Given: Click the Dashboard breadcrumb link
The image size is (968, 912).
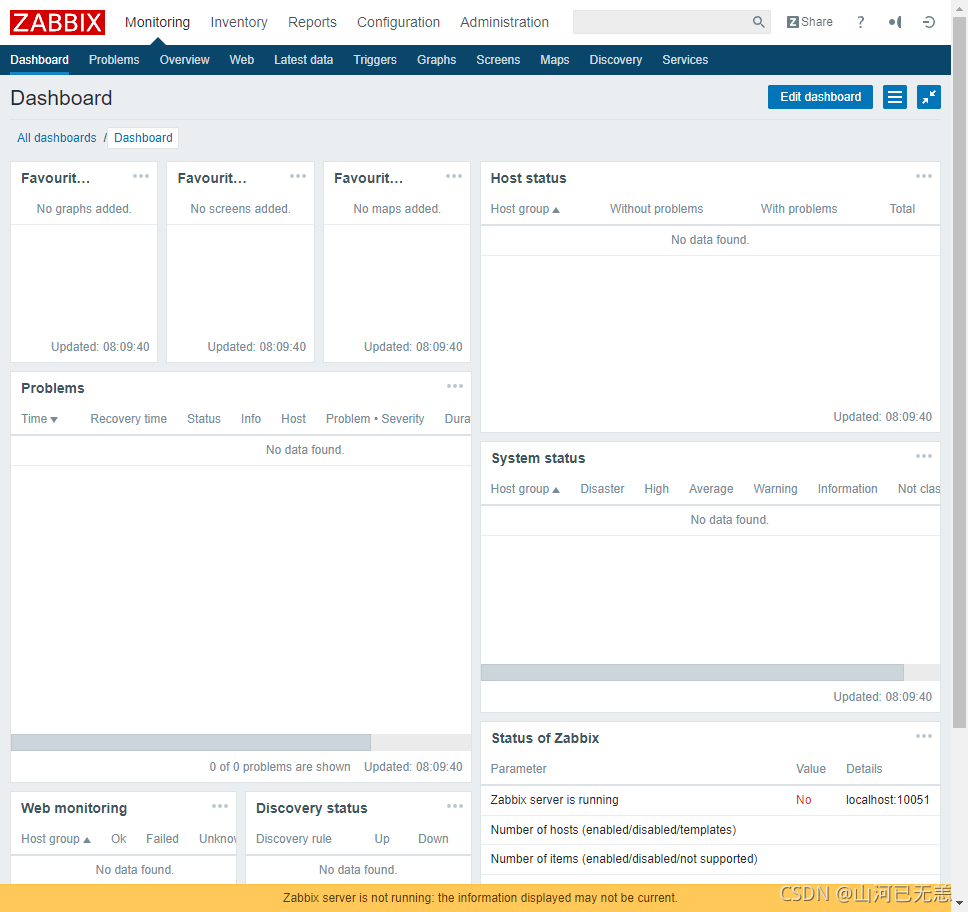Looking at the screenshot, I should (143, 138).
